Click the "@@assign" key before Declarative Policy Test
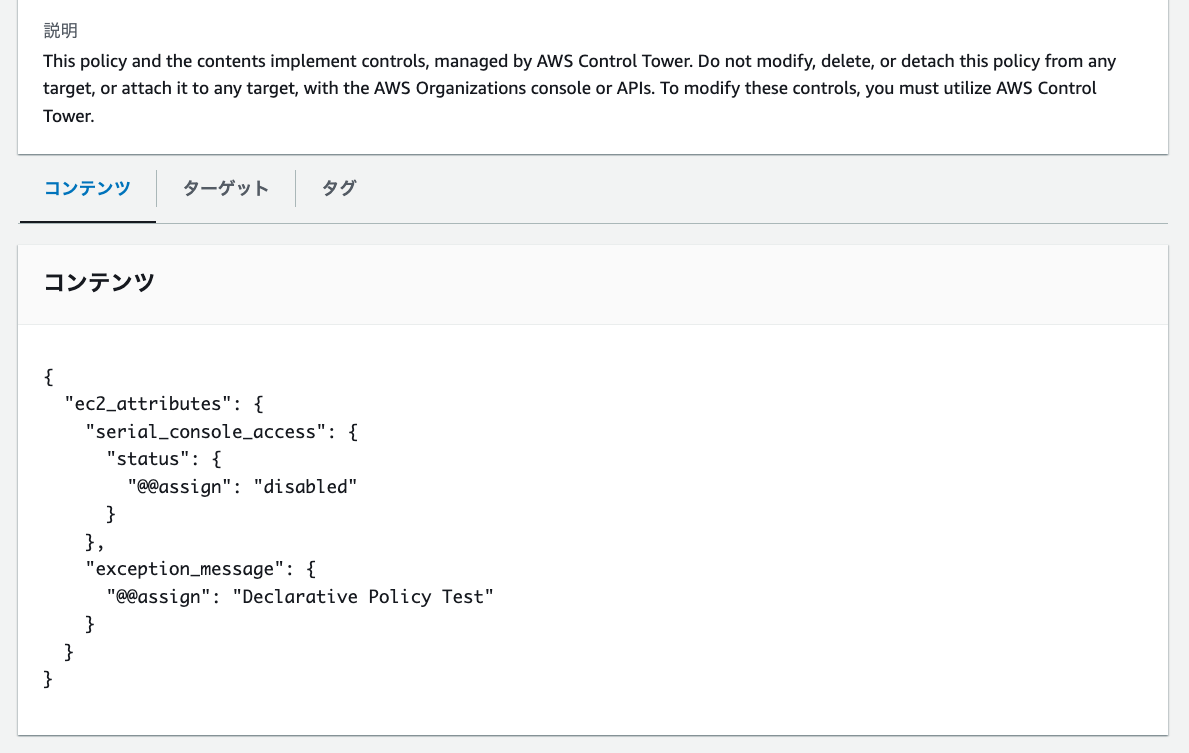 (159, 597)
